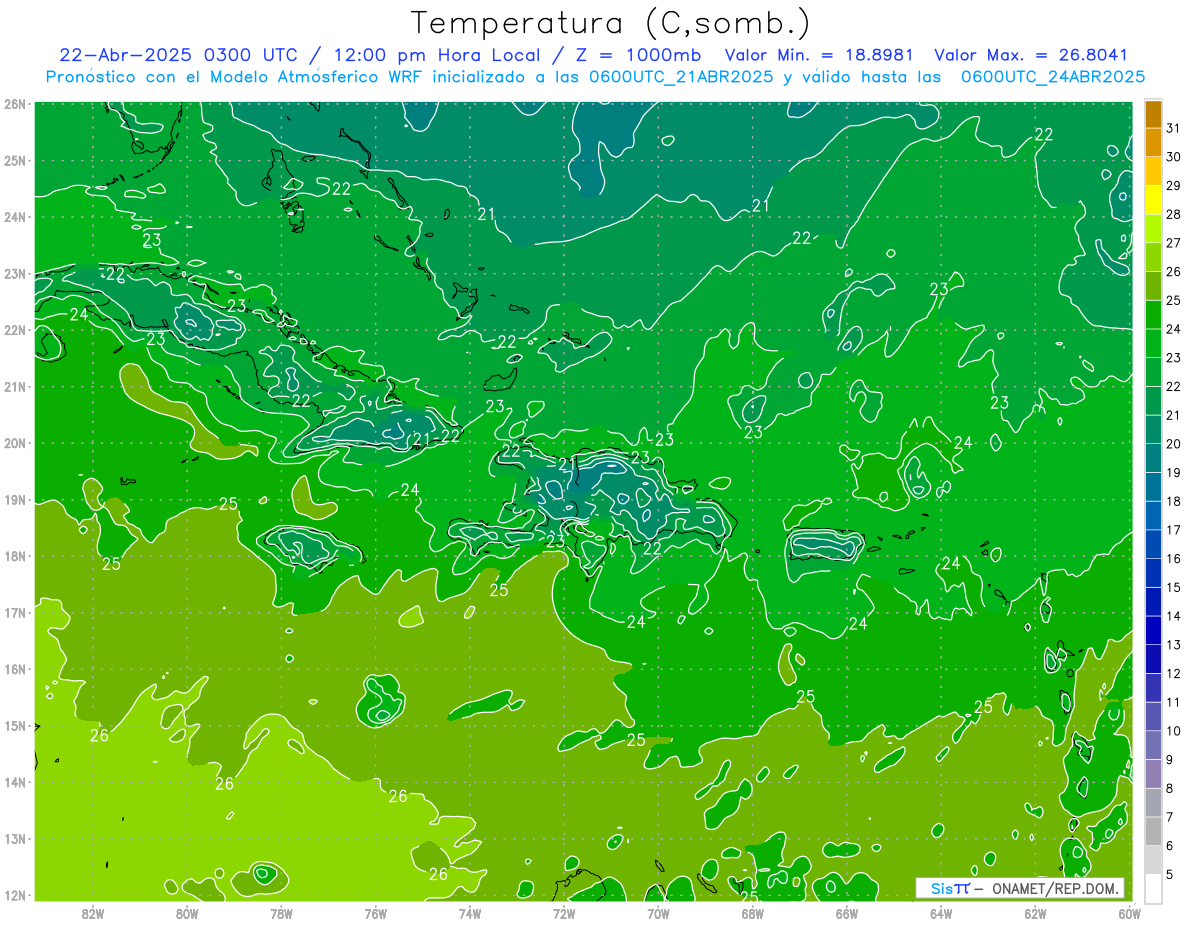Click the 70W longitude axis label
Viewport: 1200px width, 927px height.
658,913
